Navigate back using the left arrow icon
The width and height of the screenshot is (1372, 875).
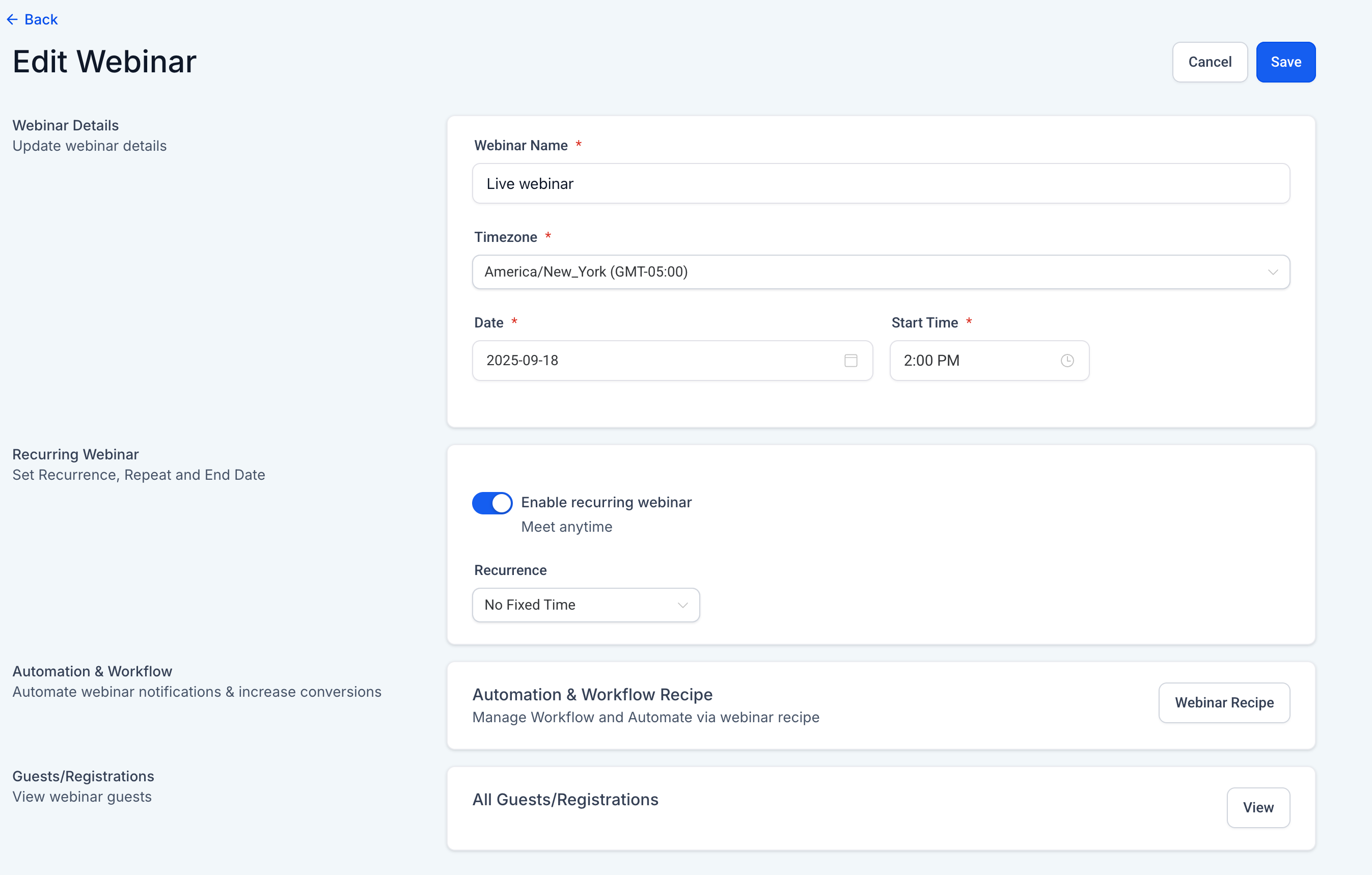[x=13, y=19]
